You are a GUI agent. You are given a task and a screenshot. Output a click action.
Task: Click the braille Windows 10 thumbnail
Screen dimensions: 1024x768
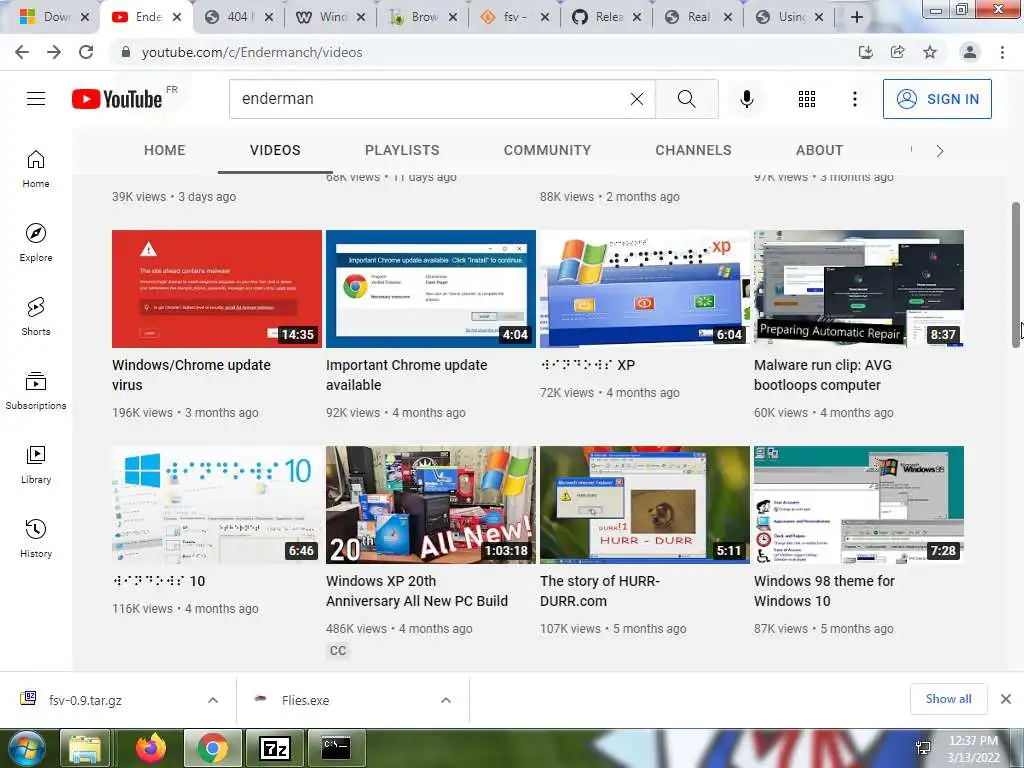coord(217,505)
